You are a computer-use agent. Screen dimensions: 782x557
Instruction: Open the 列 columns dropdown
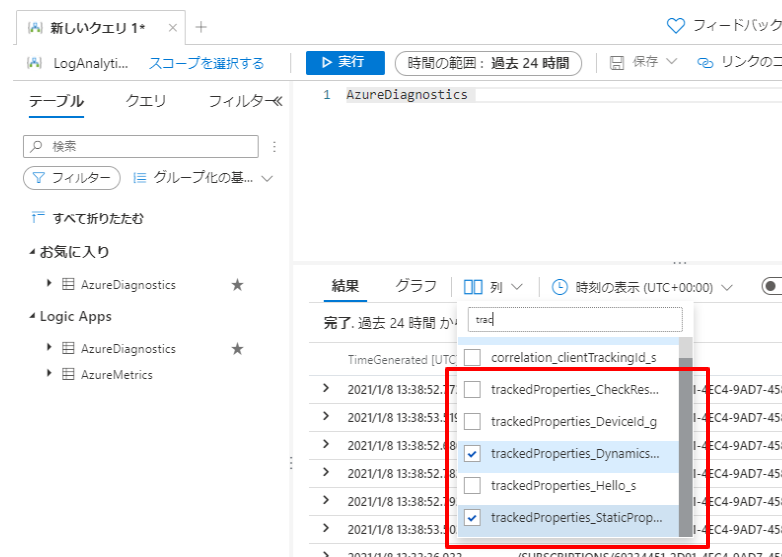click(493, 287)
